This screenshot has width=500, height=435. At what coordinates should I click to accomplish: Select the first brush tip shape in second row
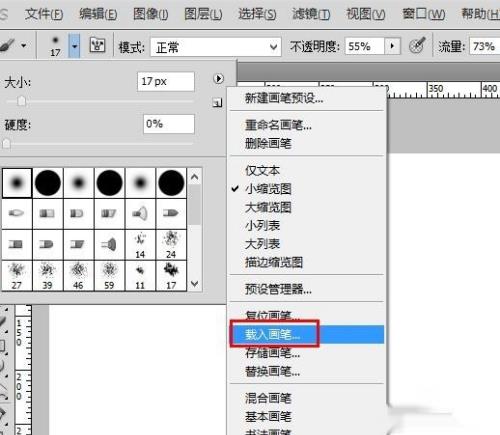click(x=17, y=214)
